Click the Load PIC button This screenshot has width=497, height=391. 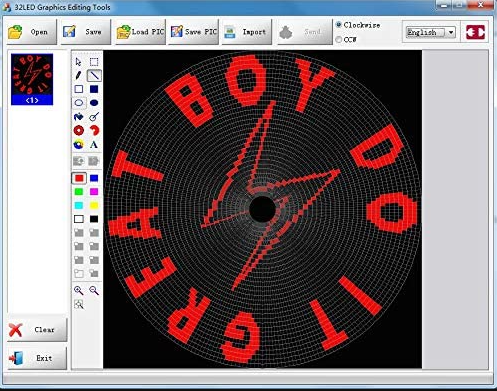pyautogui.click(x=140, y=32)
